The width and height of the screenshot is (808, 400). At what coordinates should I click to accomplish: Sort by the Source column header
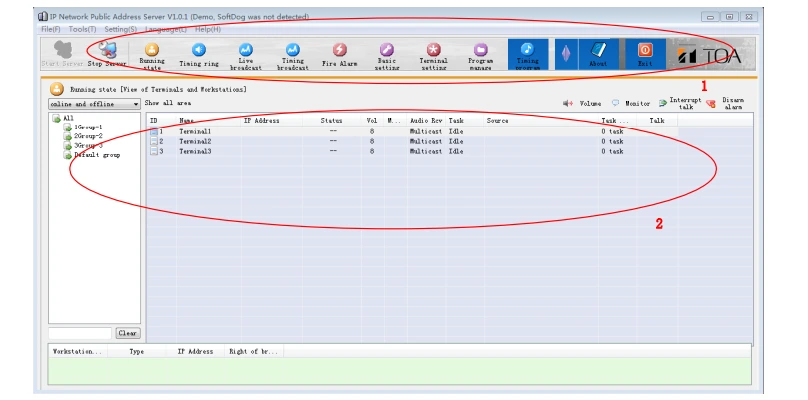[541, 121]
